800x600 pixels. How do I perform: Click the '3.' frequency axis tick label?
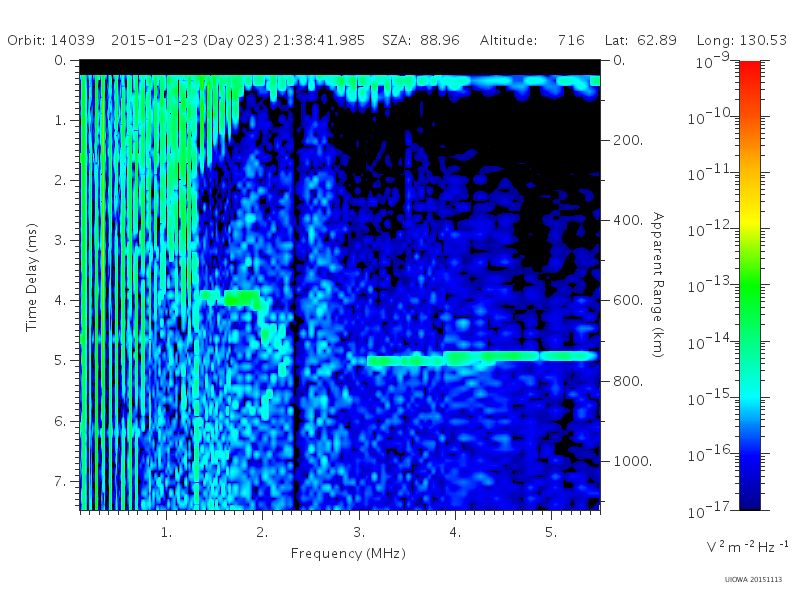[x=359, y=533]
